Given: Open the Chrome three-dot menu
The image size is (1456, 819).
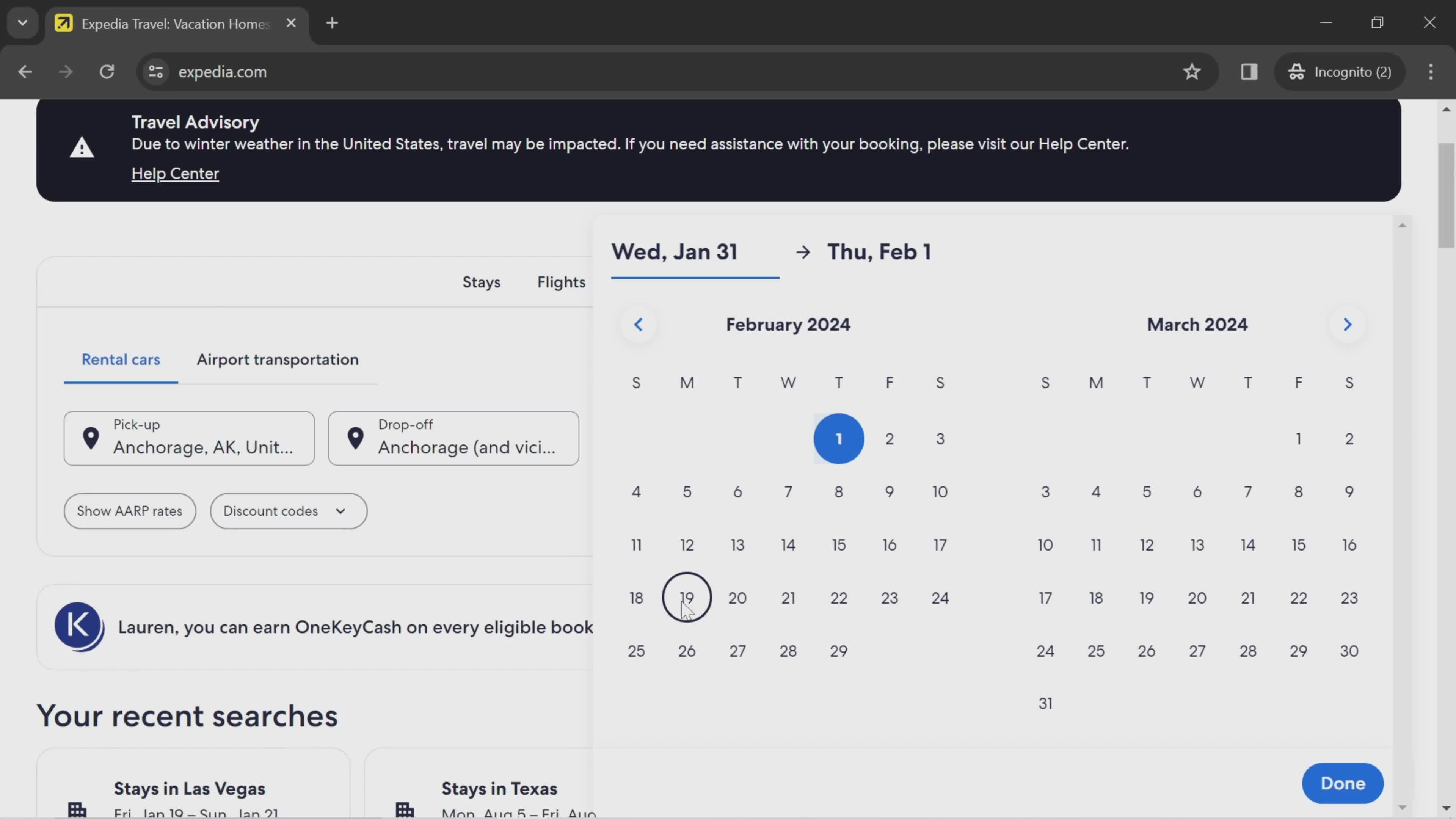Looking at the screenshot, I should coord(1431,72).
